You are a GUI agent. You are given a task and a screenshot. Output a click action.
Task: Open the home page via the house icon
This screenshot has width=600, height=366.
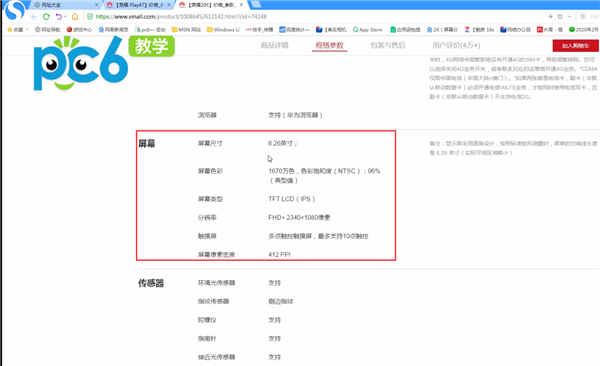click(75, 16)
